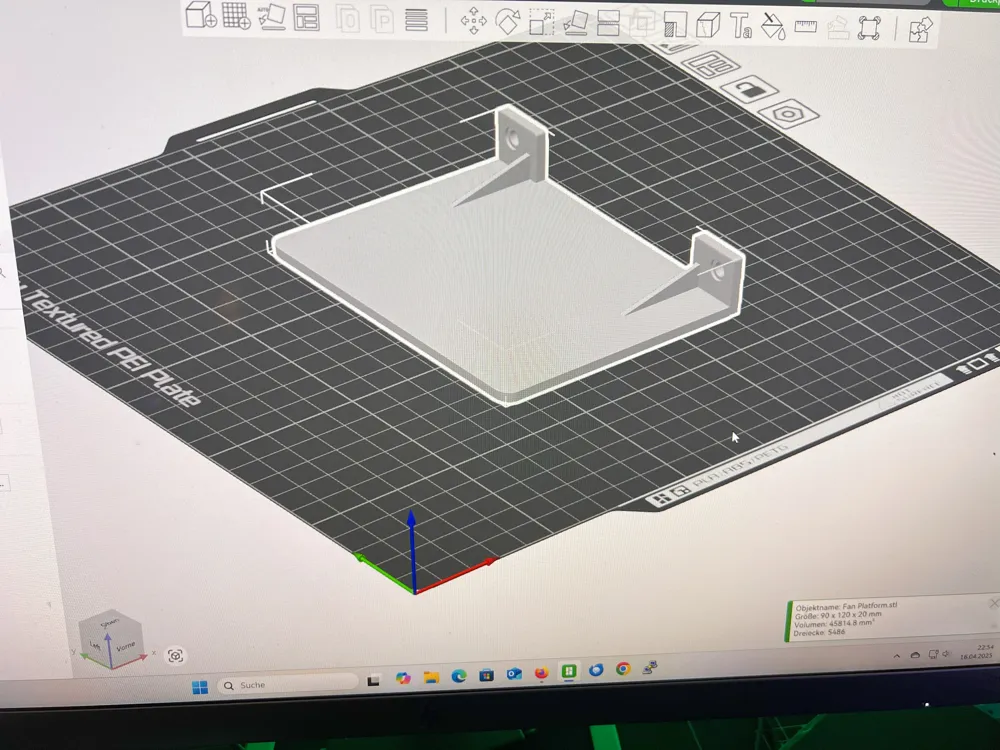1000x750 pixels.
Task: Open the Text embossing tool
Action: (738, 24)
